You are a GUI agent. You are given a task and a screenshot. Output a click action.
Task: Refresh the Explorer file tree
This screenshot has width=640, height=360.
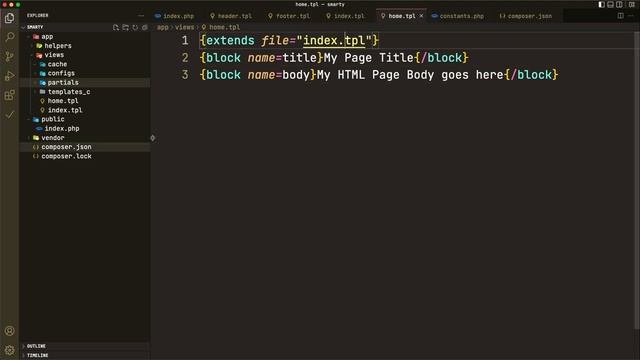coord(135,27)
